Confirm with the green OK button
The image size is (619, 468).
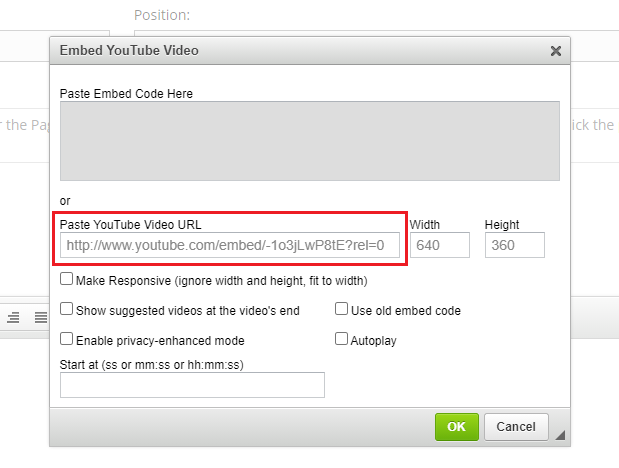tap(457, 427)
